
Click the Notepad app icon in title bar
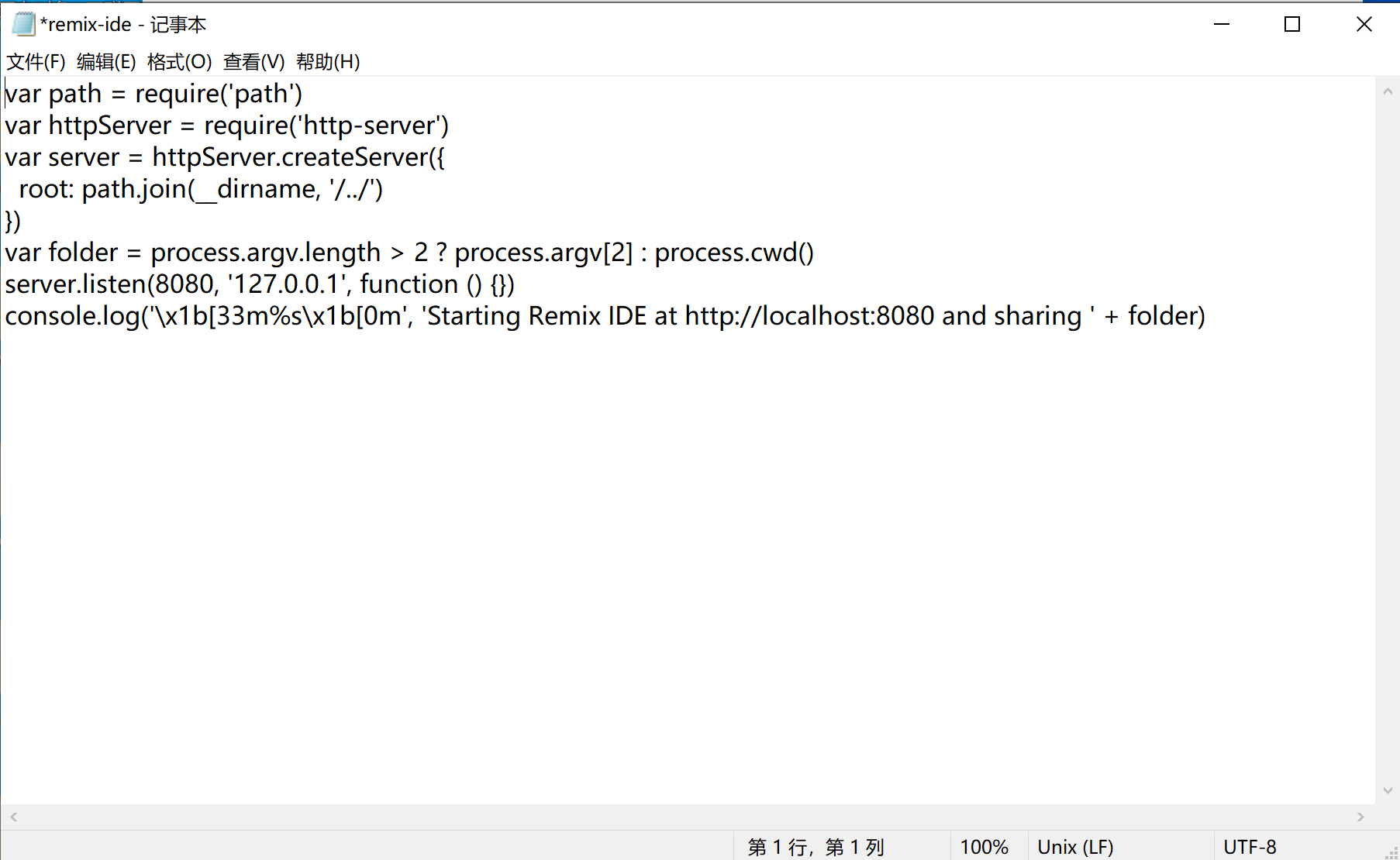(x=23, y=24)
